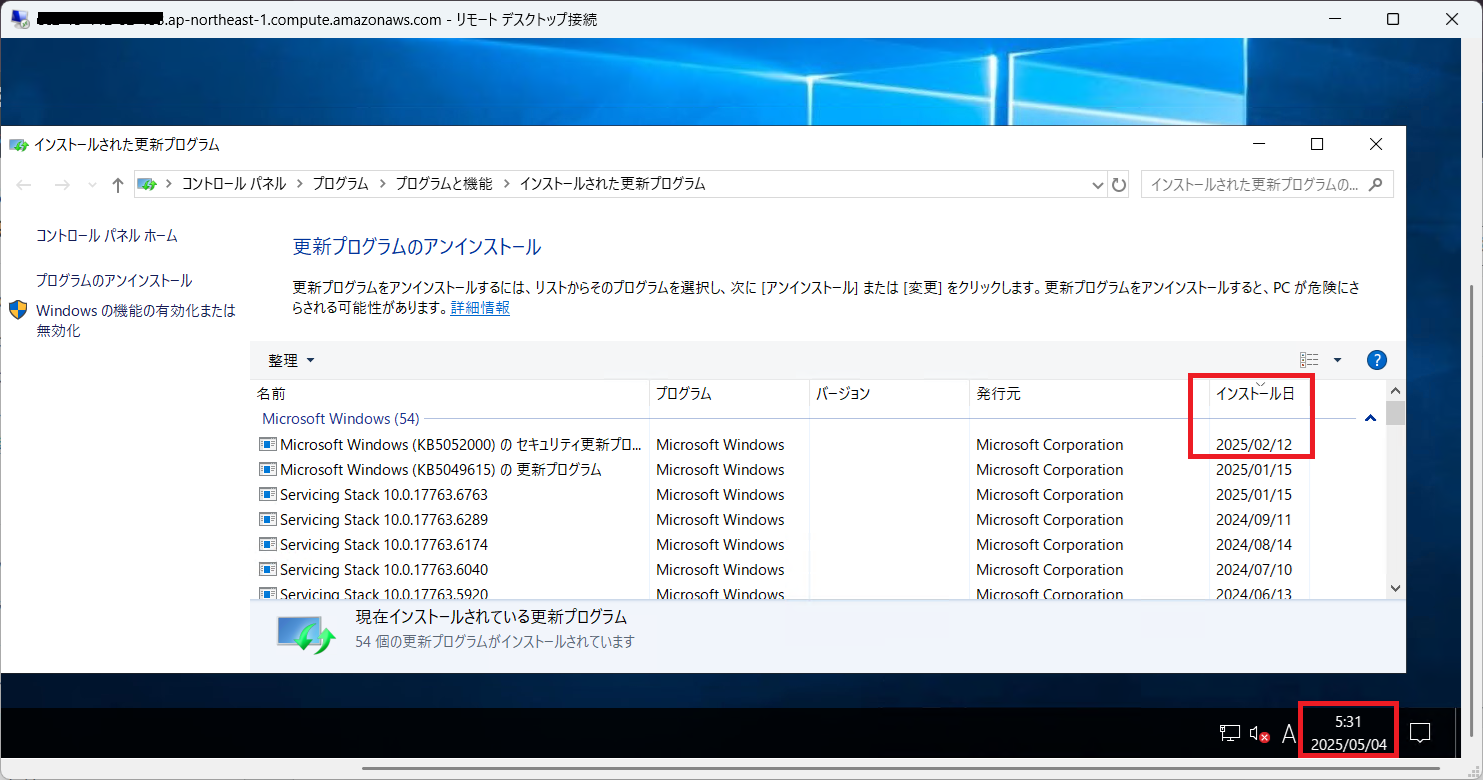
Task: Click the icon beside KB5052000 entry
Action: click(267, 444)
